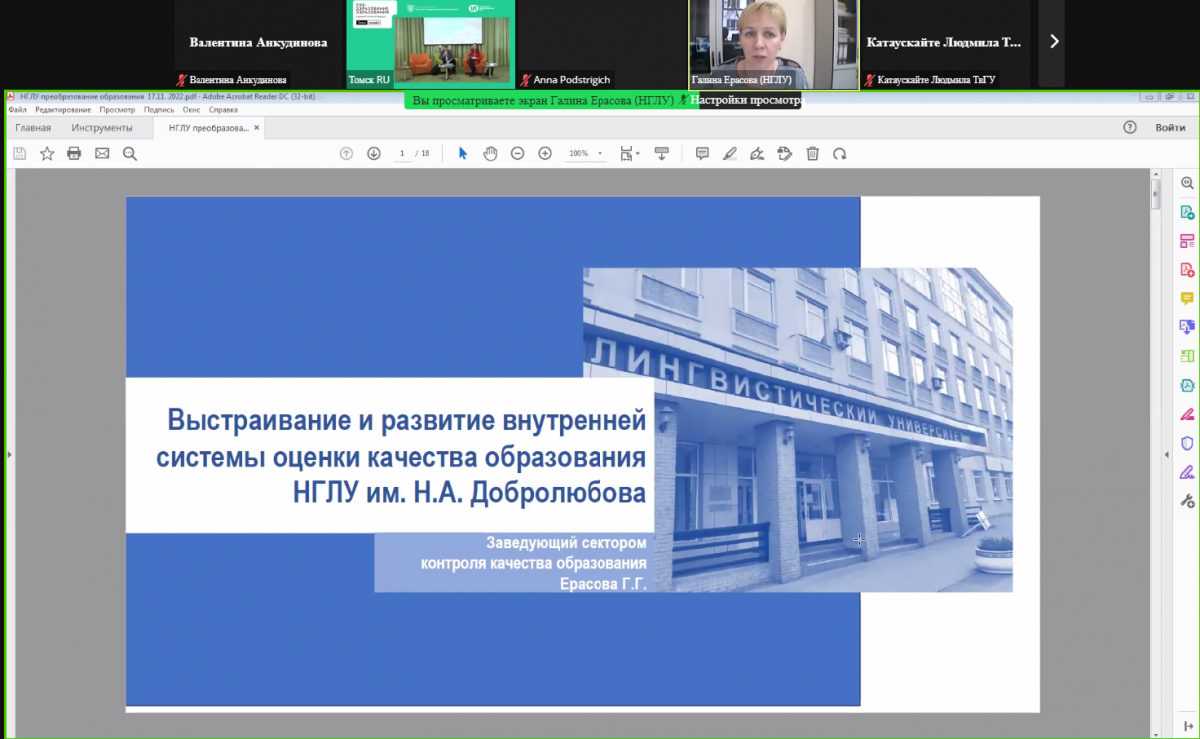Open Protect shield tool in right pane

point(1187,443)
